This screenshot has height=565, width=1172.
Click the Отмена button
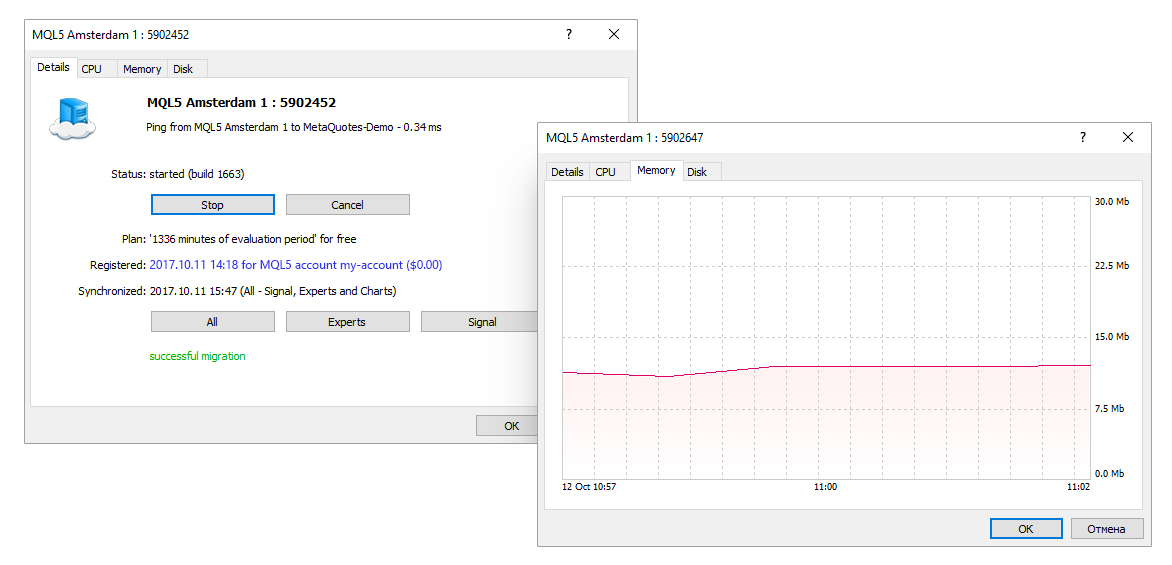point(1107,528)
